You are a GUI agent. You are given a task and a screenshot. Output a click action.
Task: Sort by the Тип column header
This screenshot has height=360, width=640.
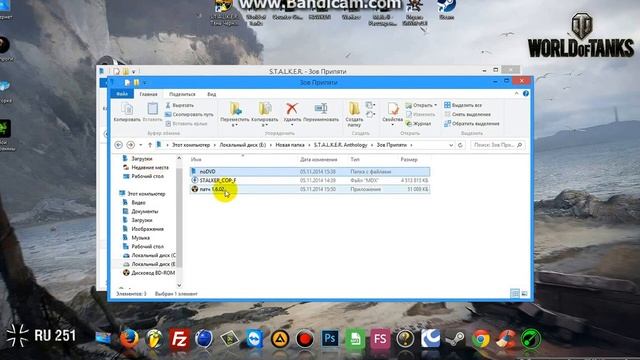point(355,160)
